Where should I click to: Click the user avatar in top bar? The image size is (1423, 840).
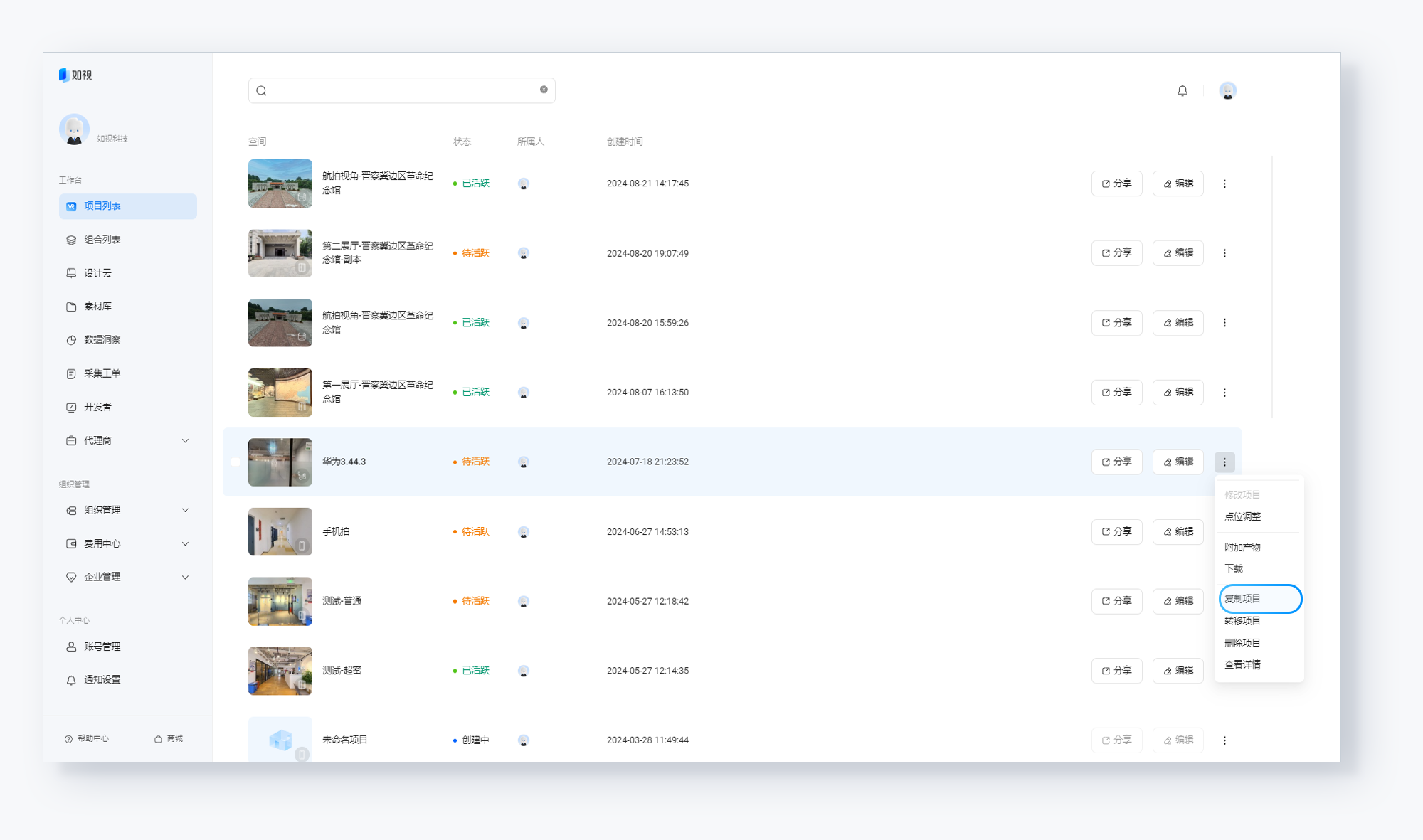tap(1227, 91)
